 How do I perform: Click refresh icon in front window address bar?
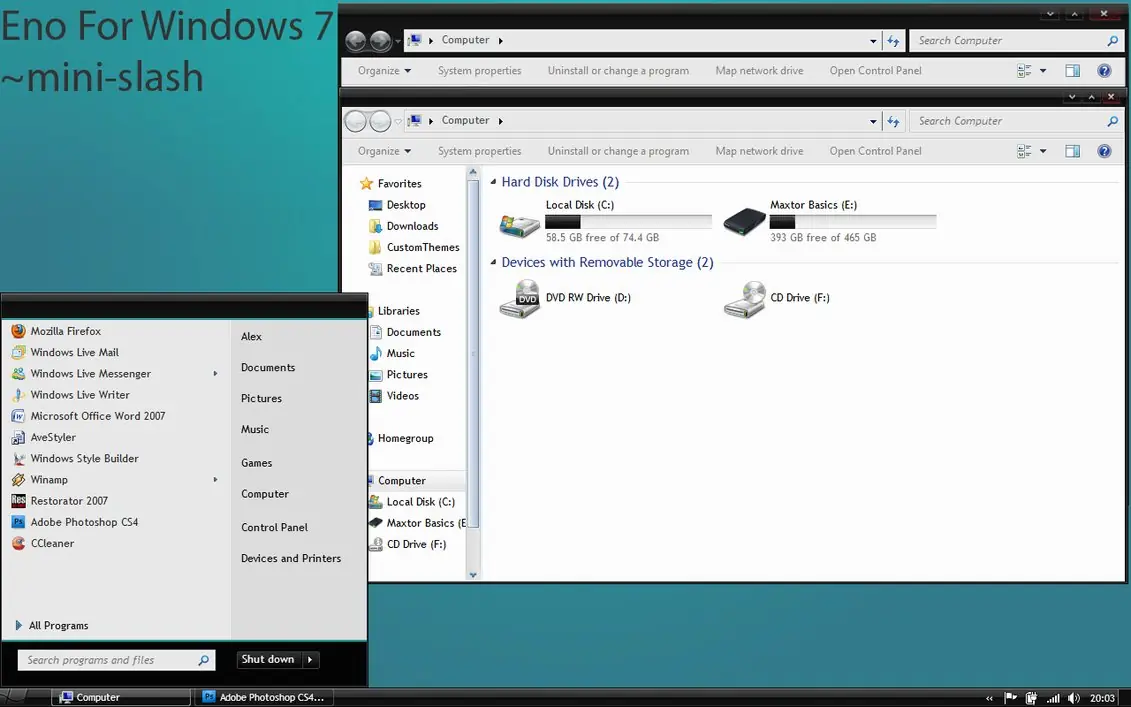coord(893,121)
